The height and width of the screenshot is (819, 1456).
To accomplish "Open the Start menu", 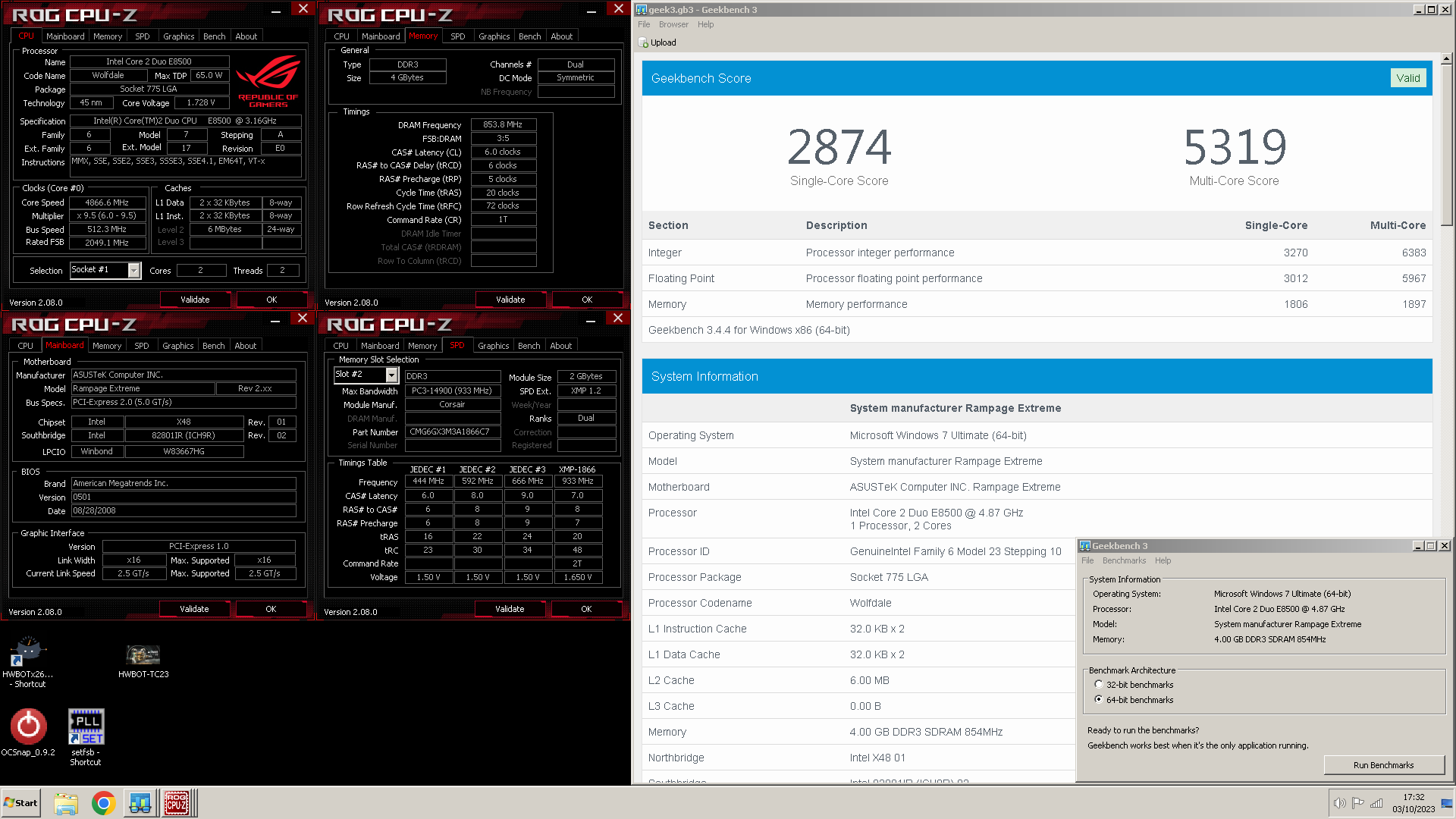I will [20, 803].
